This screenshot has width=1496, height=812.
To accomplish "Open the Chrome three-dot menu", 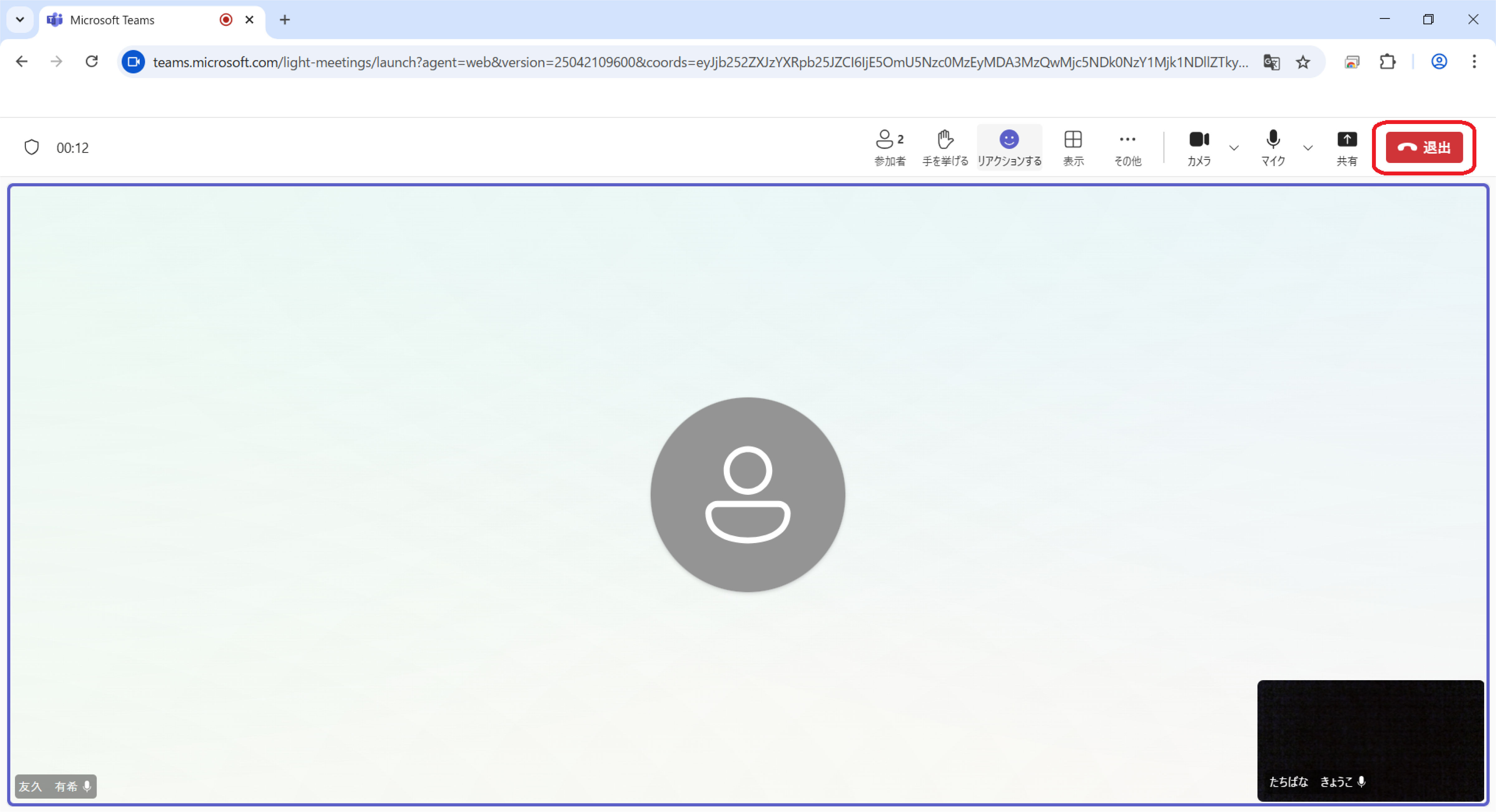I will click(1474, 62).
